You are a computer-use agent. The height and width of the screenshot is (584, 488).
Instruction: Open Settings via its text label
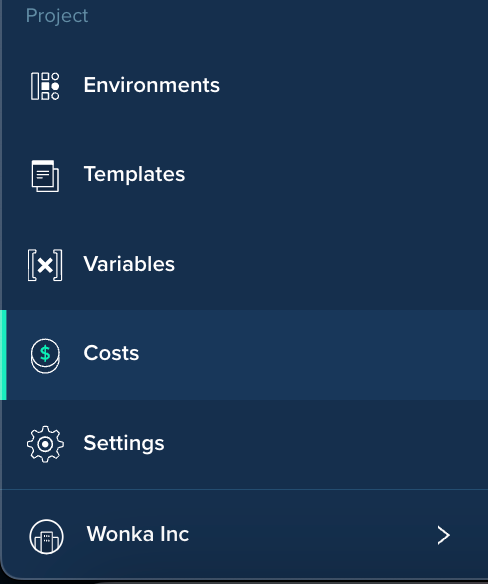coord(124,443)
